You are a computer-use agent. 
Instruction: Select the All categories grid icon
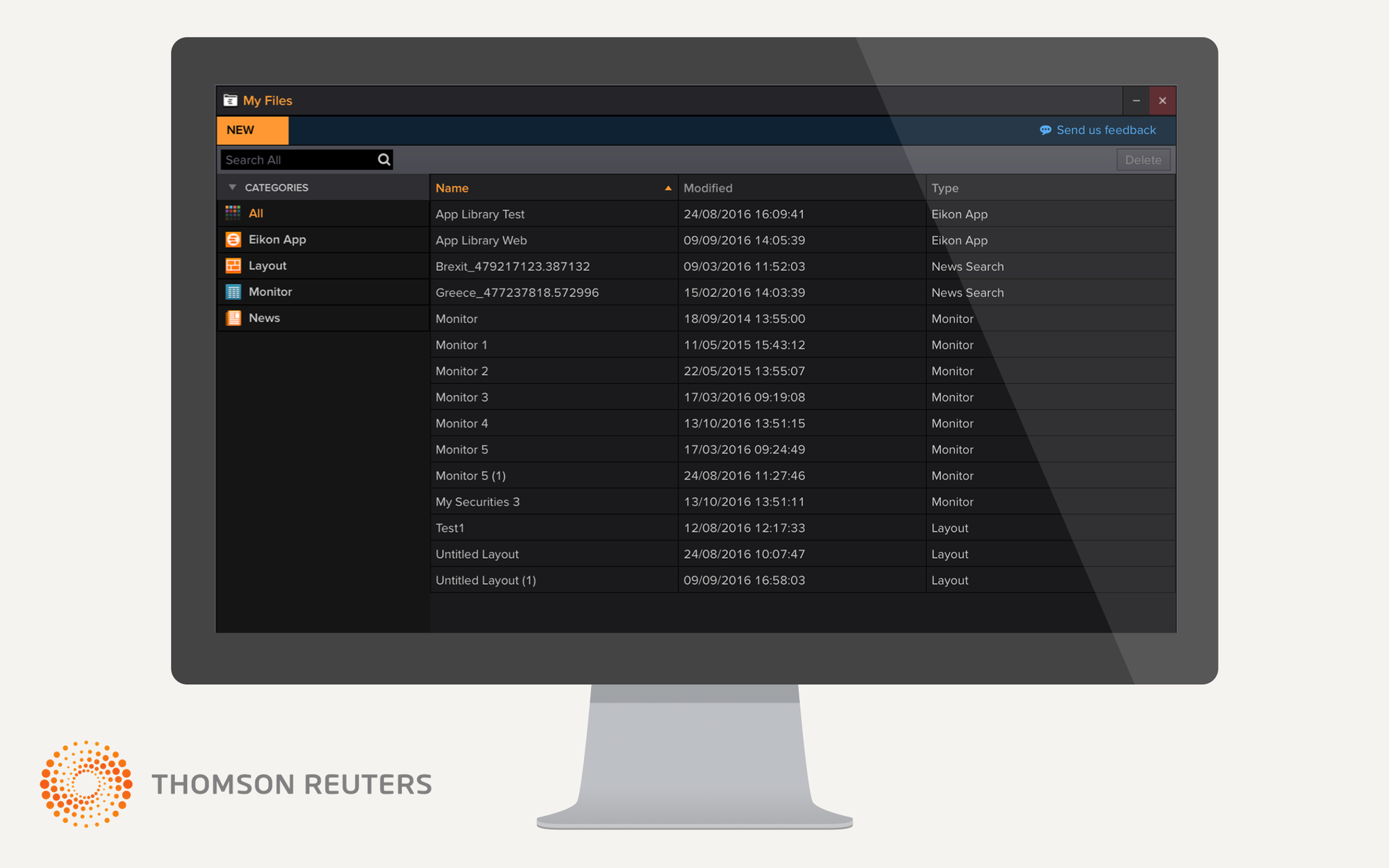pyautogui.click(x=233, y=213)
